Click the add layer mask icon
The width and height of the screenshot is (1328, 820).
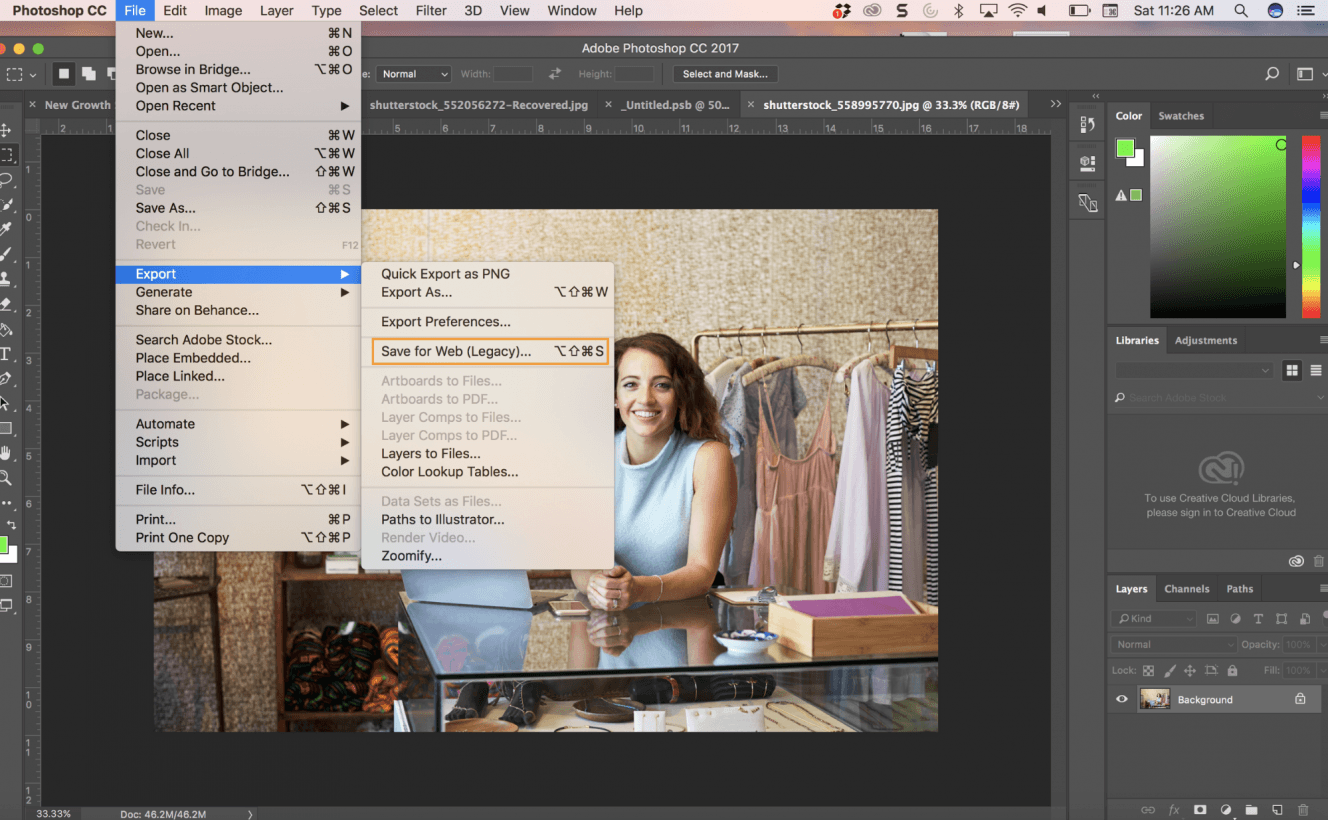[x=1199, y=809]
